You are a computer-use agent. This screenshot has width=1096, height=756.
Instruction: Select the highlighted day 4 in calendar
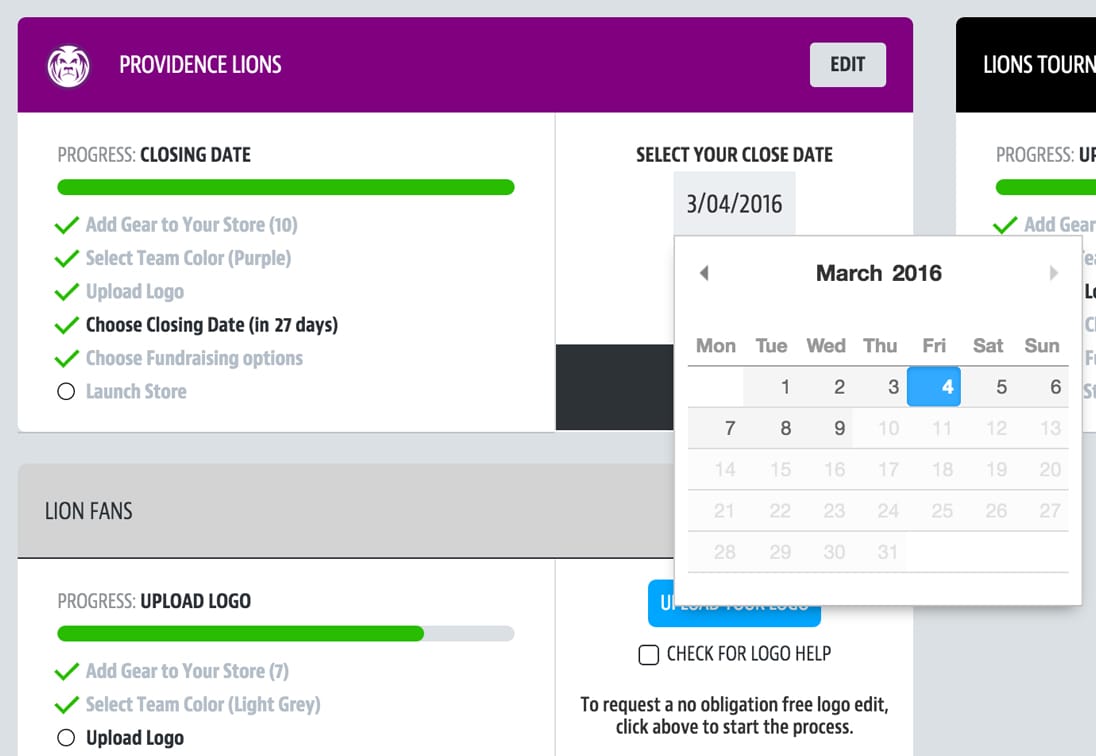coord(934,386)
